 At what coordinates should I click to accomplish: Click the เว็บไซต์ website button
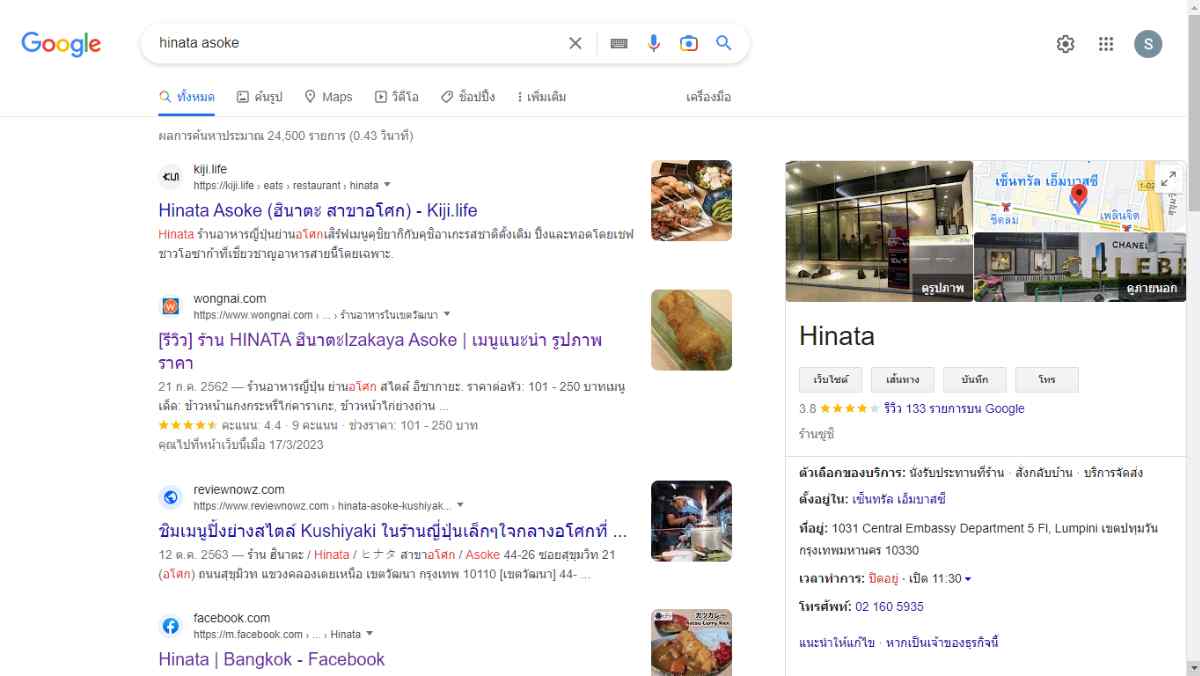(830, 380)
